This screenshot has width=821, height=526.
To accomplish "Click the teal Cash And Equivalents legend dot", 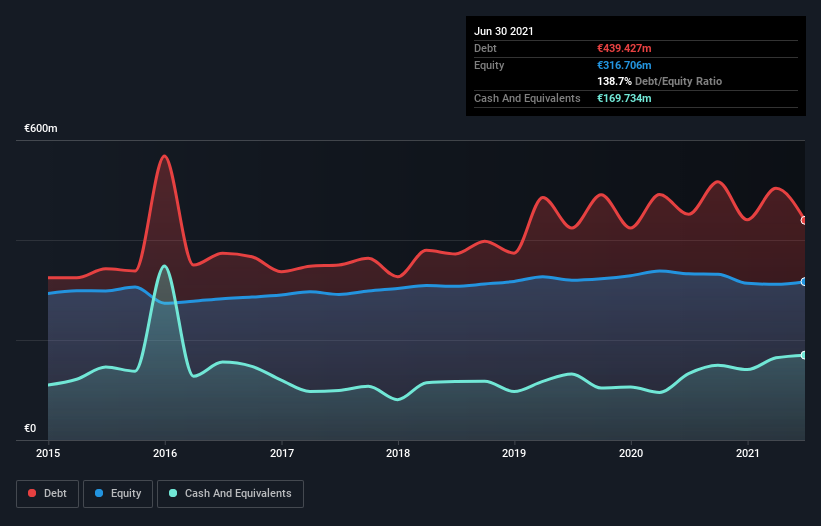I will tap(173, 493).
